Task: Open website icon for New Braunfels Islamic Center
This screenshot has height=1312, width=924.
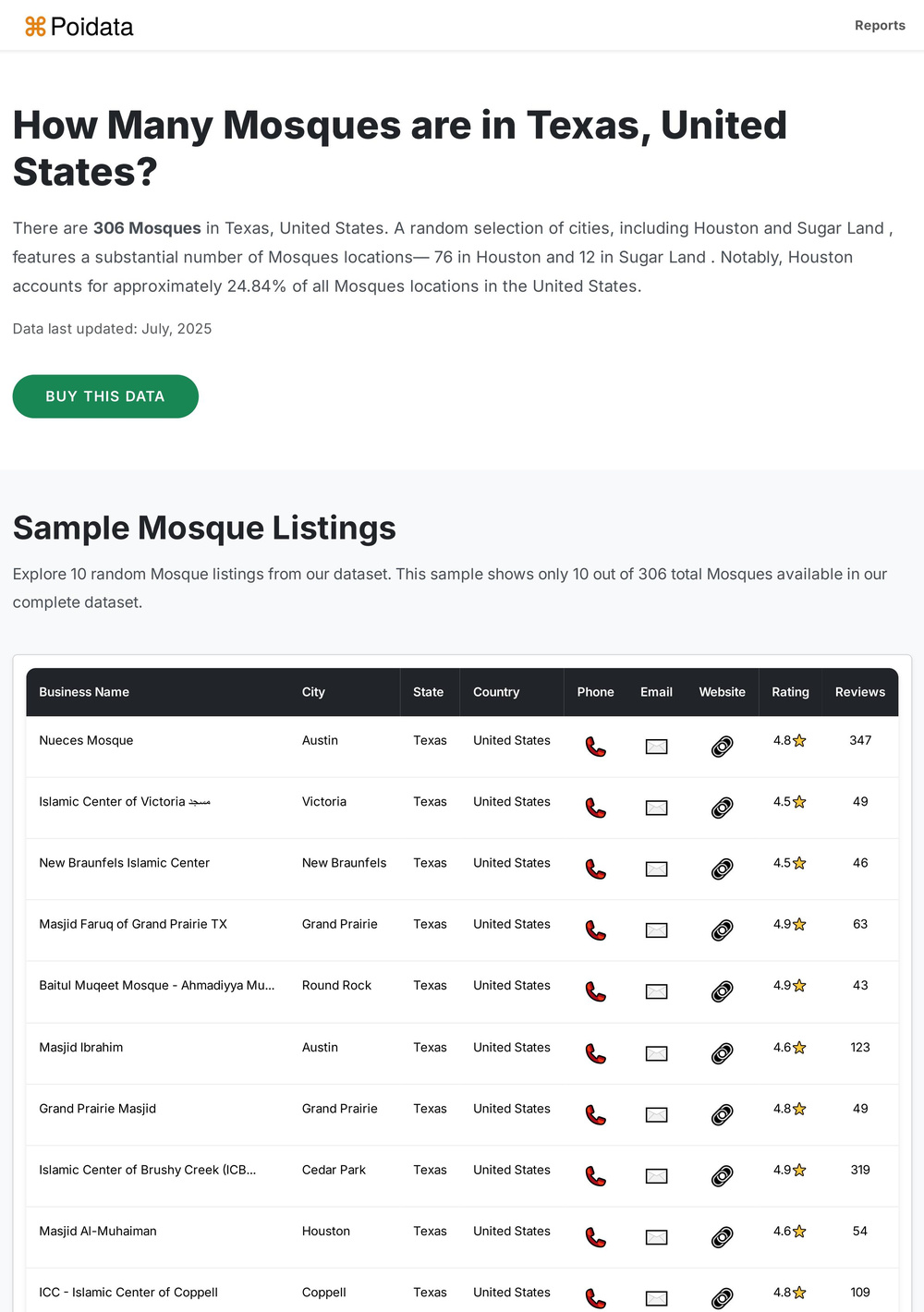Action: coord(723,869)
